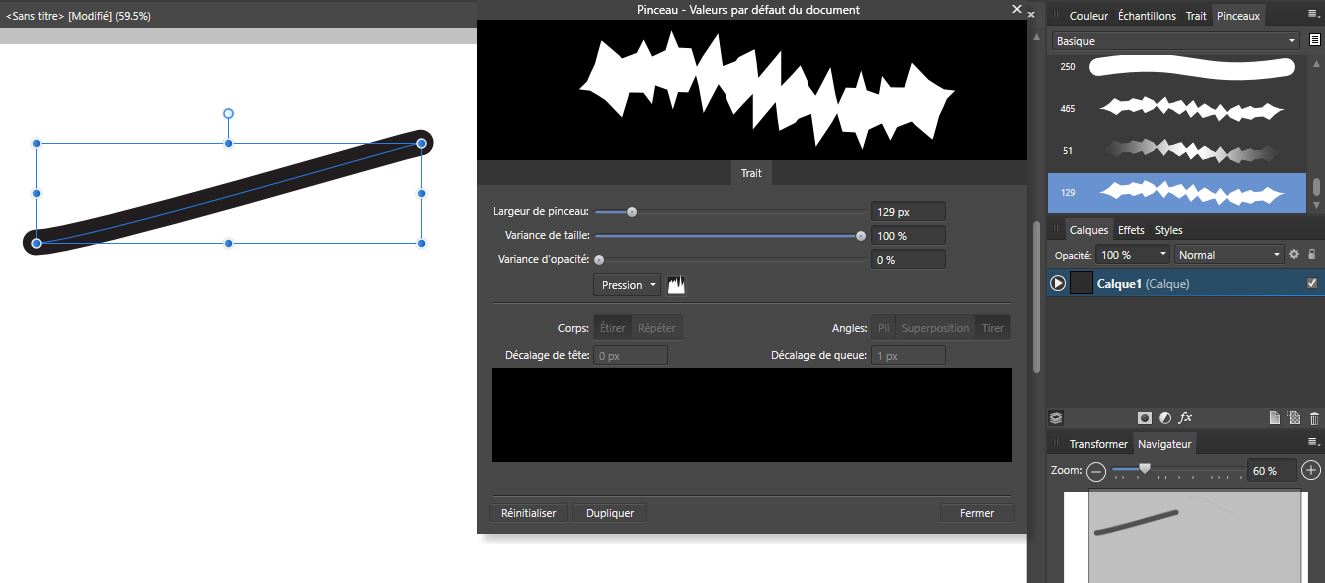The width and height of the screenshot is (1325, 583).
Task: Select the 250 brush preset
Action: 1176,67
